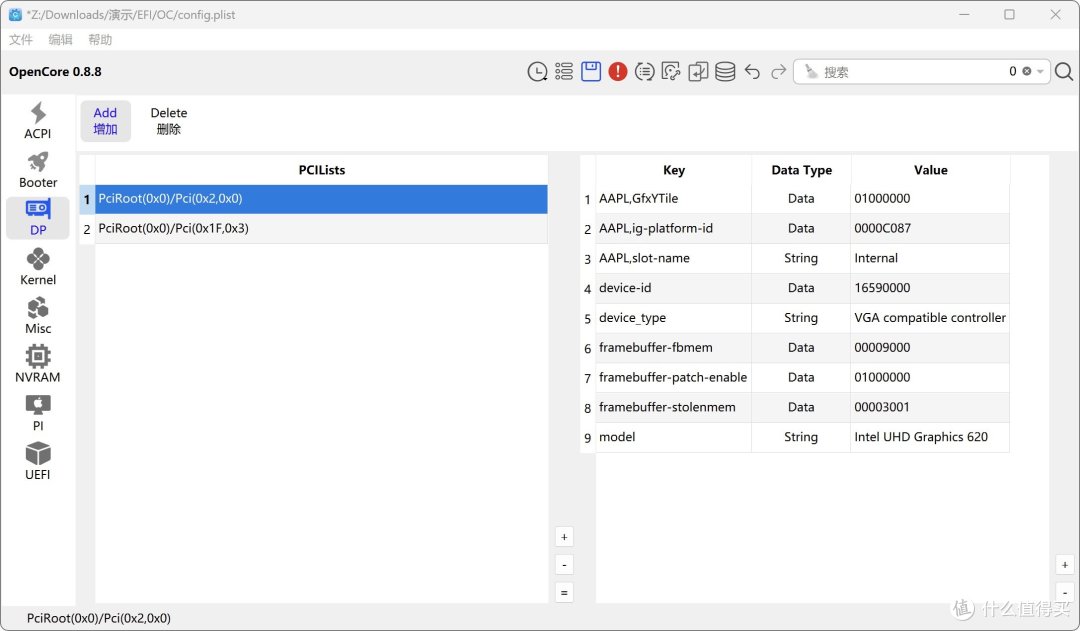This screenshot has height=631, width=1080.
Task: Click status bar path PciRoot(0x0)/Pci(0x2,0x0)
Action: pos(98,619)
